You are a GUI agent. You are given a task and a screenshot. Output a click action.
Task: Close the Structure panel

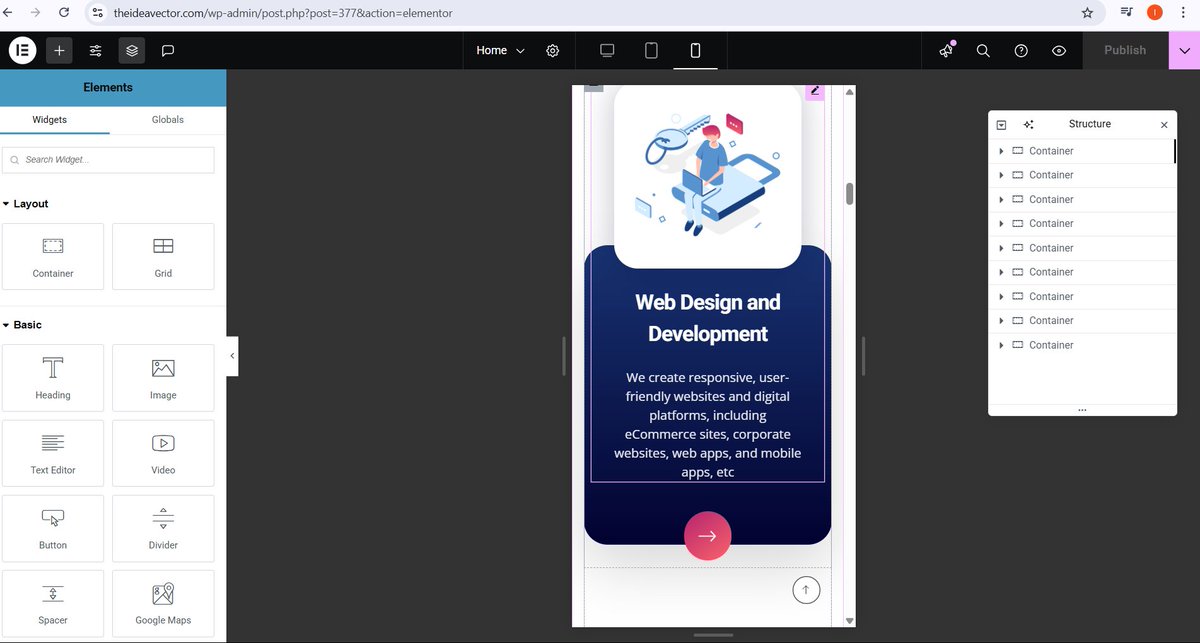(1164, 125)
